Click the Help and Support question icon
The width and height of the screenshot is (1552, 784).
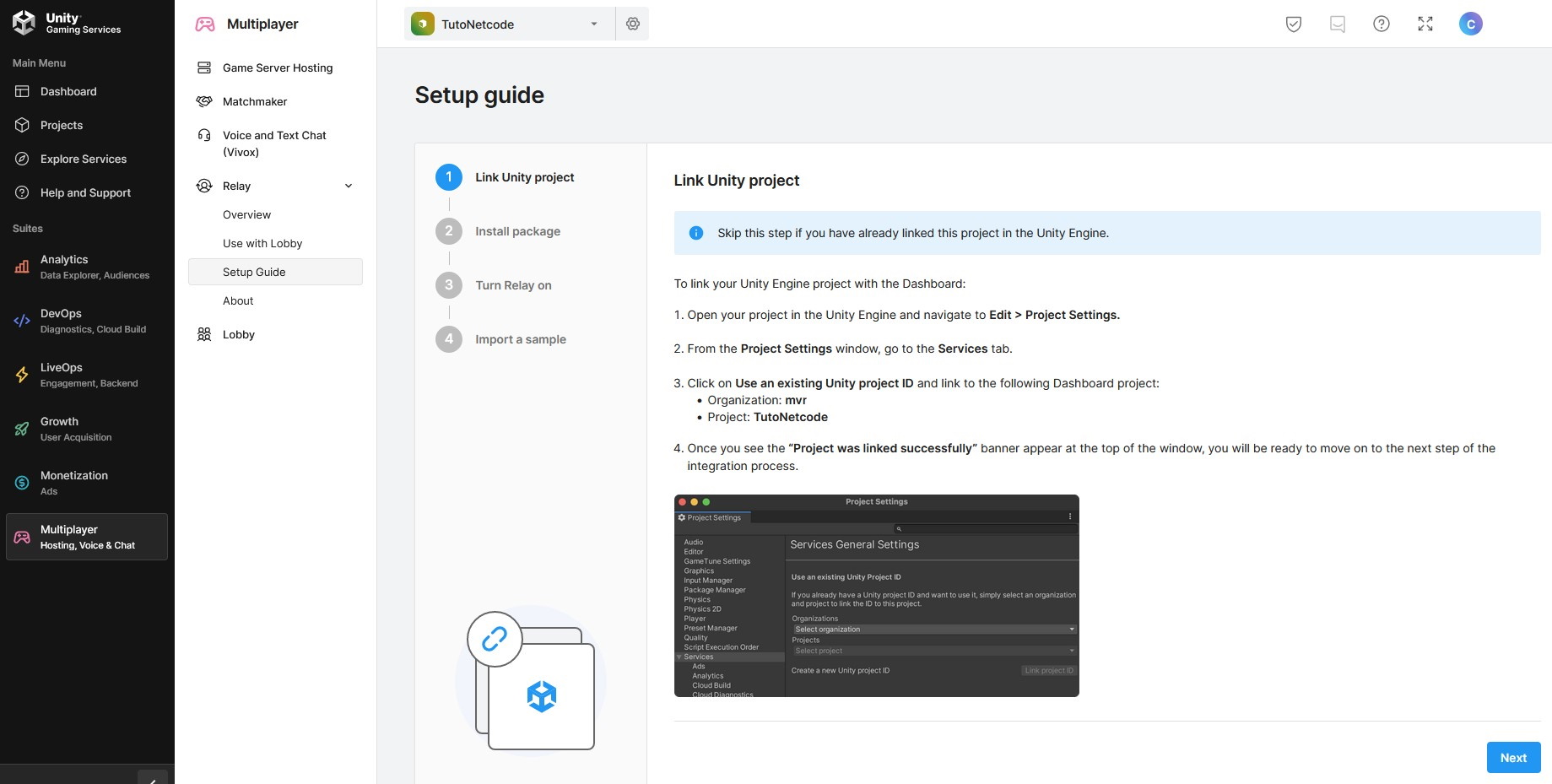(22, 192)
